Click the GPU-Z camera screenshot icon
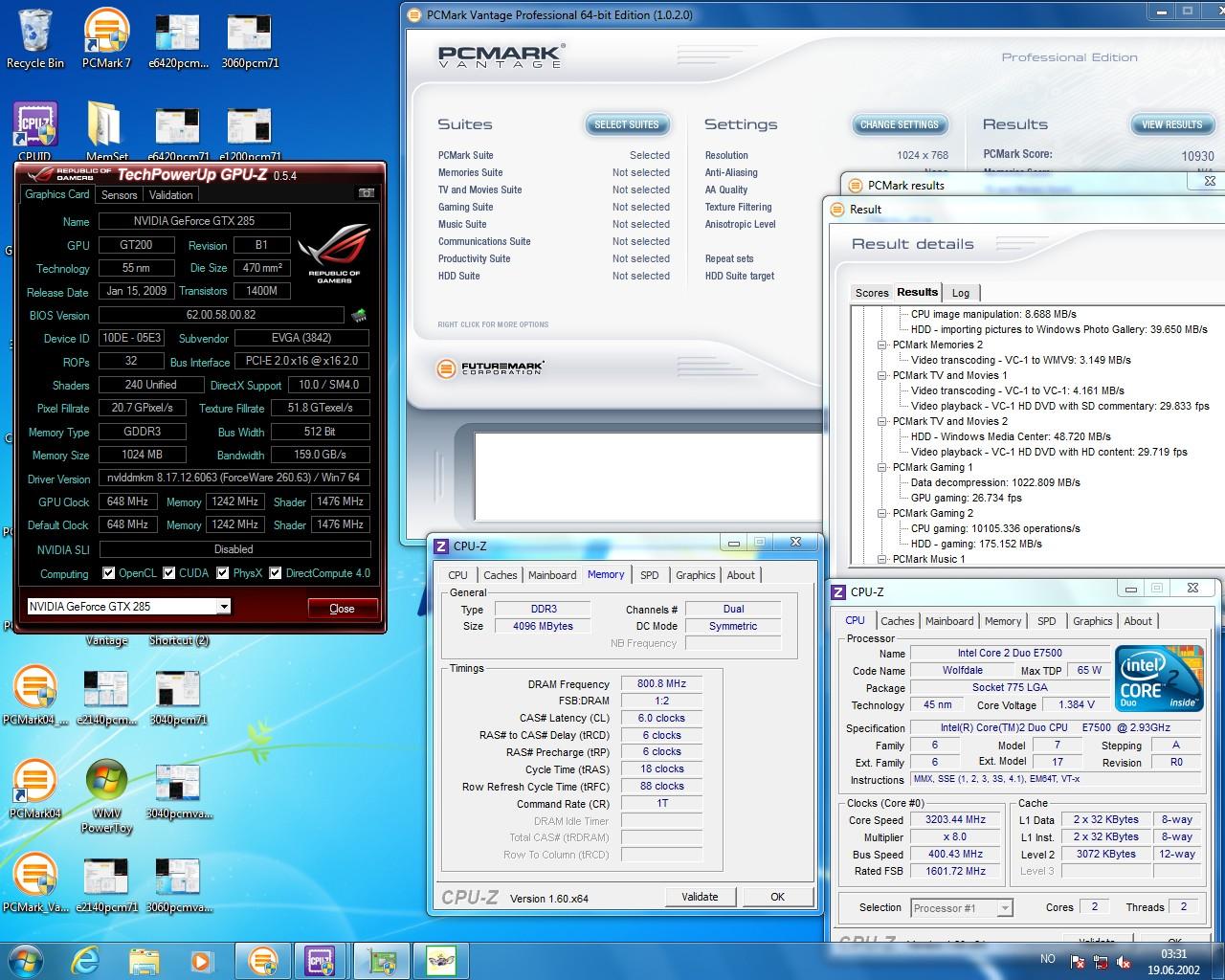This screenshot has height=980, width=1225. (366, 192)
